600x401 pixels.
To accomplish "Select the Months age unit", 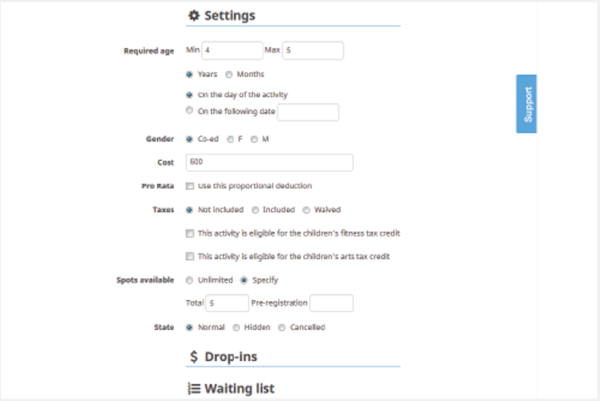I will [x=229, y=73].
